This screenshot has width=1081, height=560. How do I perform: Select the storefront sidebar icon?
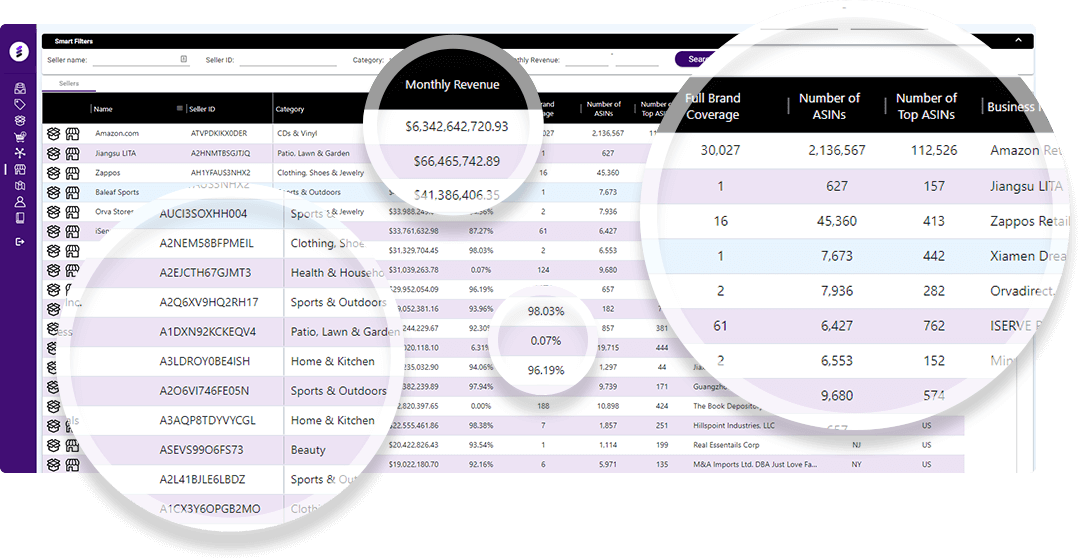(20, 169)
